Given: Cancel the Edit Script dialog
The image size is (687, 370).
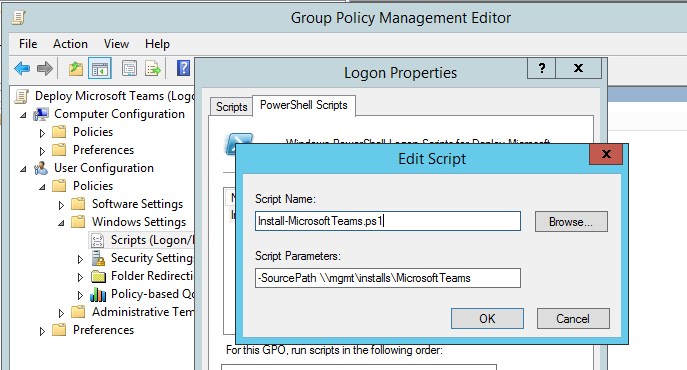Looking at the screenshot, I should point(573,318).
